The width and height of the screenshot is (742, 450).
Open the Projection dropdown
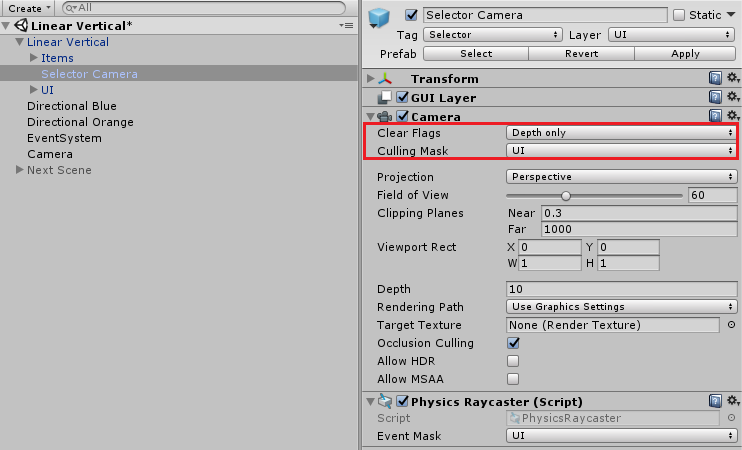point(622,176)
